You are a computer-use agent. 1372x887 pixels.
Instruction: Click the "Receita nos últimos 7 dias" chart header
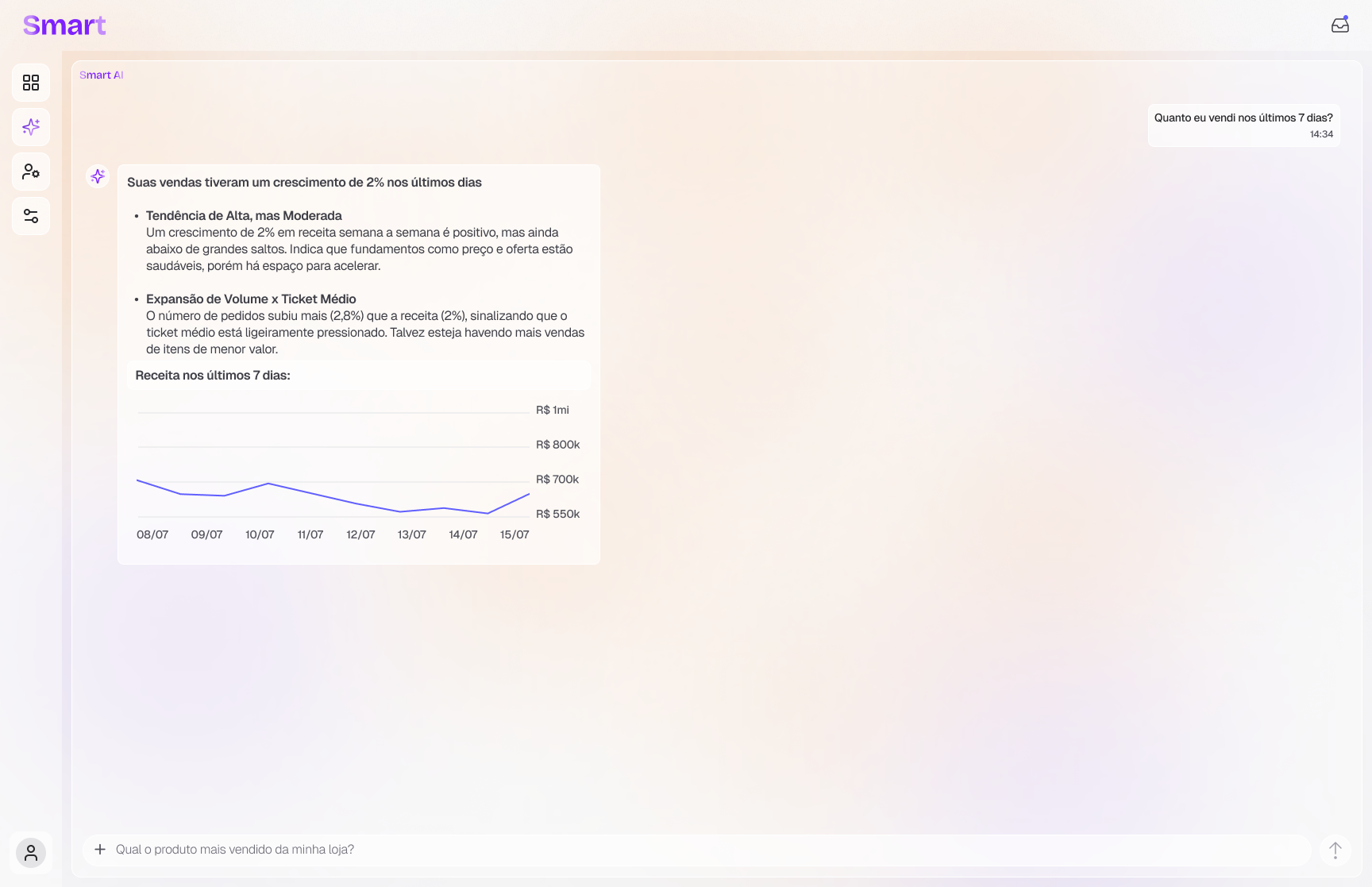(x=213, y=376)
